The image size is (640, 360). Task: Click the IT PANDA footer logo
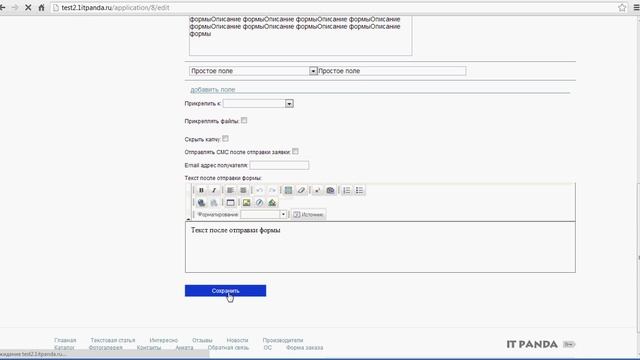tap(532, 344)
